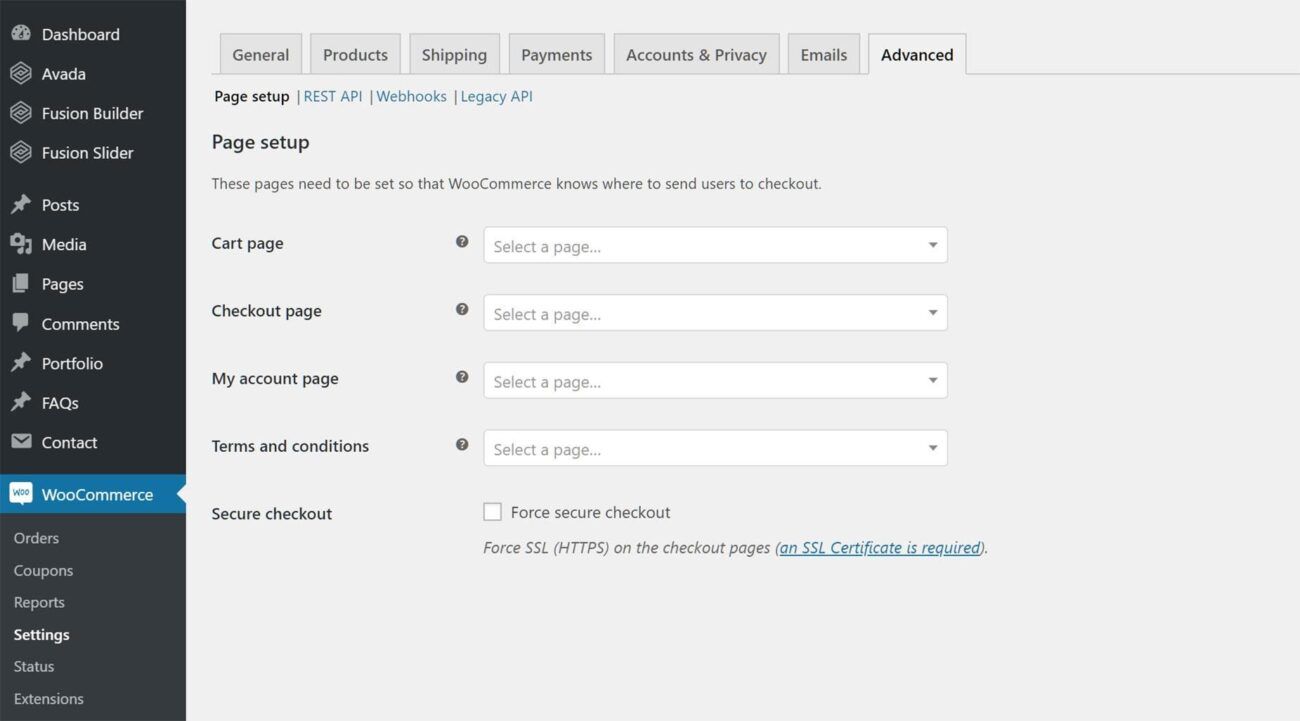The image size is (1300, 721).
Task: Click the Page setup sub-section link
Action: (252, 96)
